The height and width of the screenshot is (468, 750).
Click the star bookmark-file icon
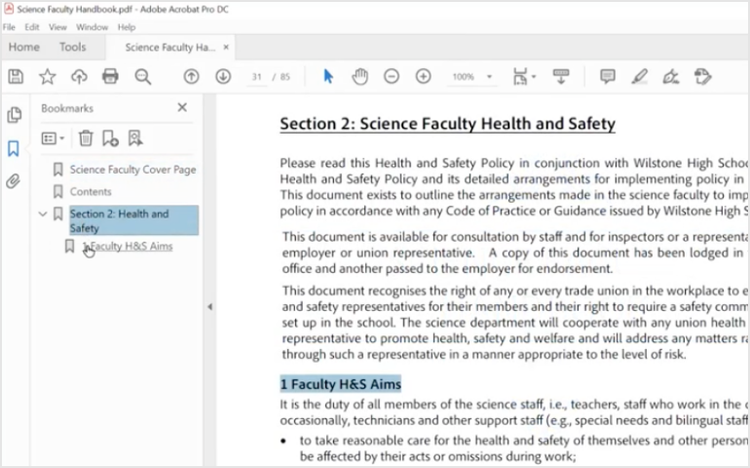[47, 77]
